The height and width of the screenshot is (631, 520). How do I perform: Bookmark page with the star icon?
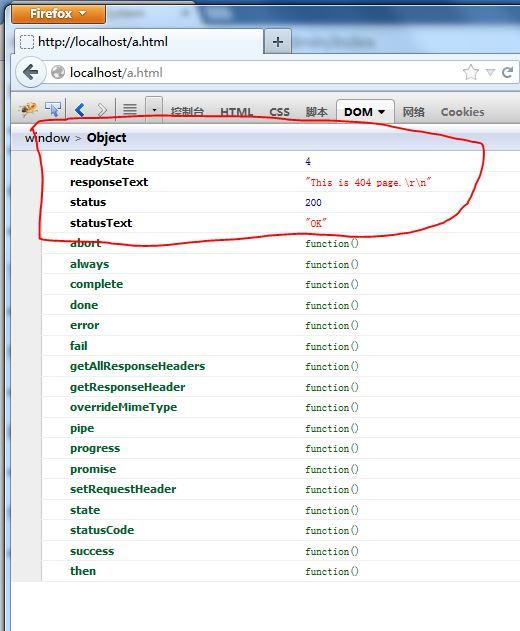coord(470,72)
